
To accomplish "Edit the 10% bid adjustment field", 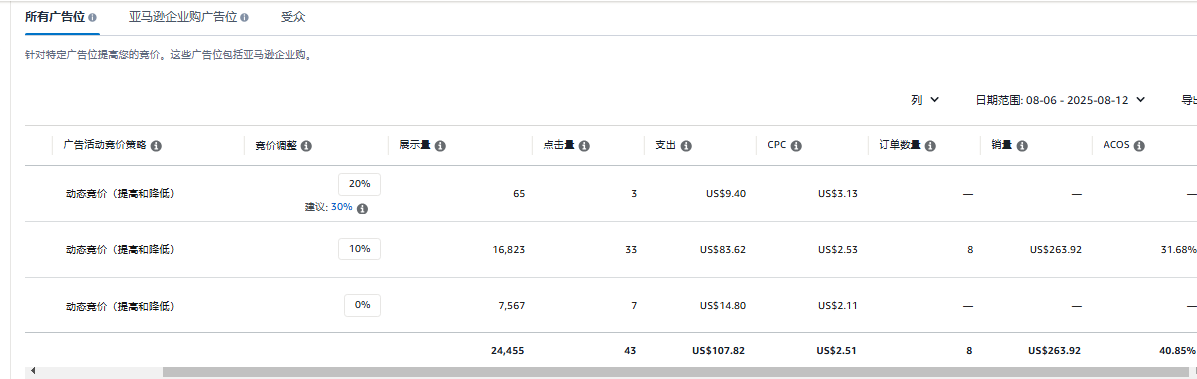I will point(360,249).
